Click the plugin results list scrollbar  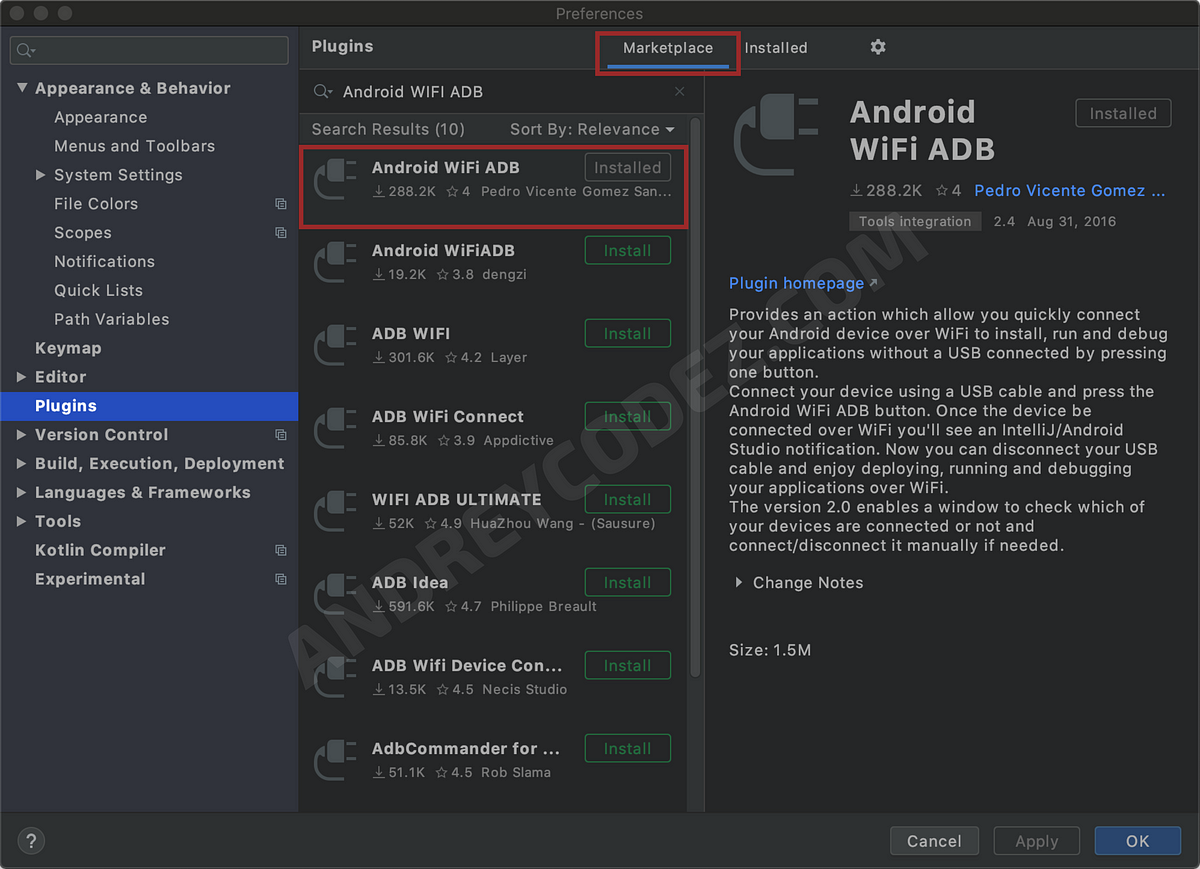click(x=695, y=397)
